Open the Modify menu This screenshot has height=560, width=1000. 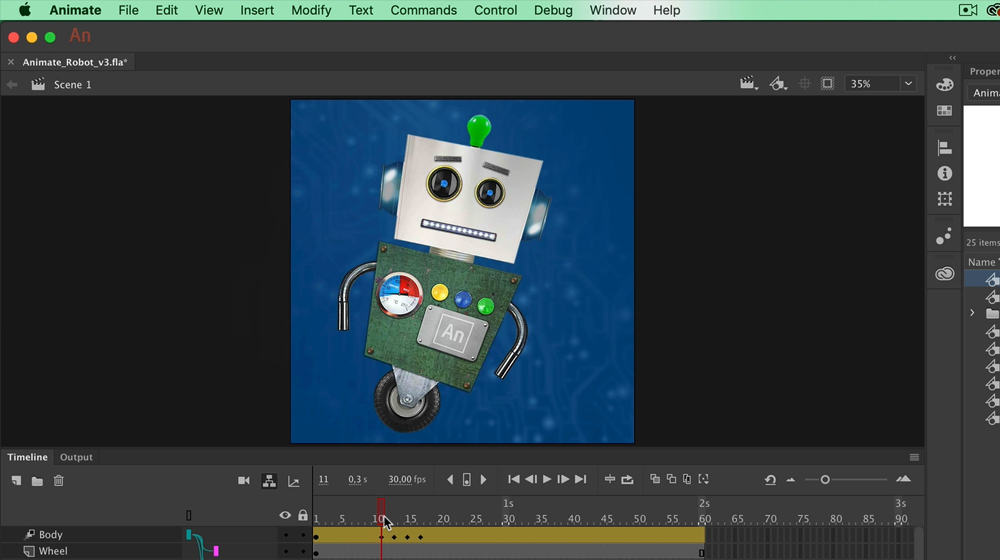coord(311,10)
